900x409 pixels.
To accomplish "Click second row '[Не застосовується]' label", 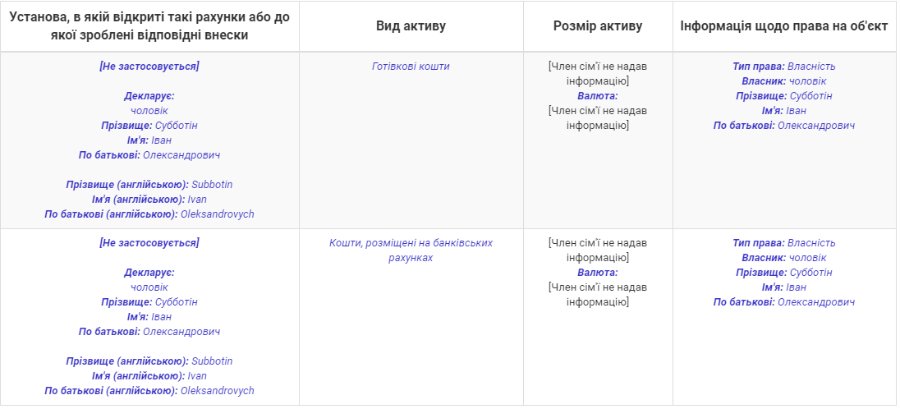I will [149, 243].
